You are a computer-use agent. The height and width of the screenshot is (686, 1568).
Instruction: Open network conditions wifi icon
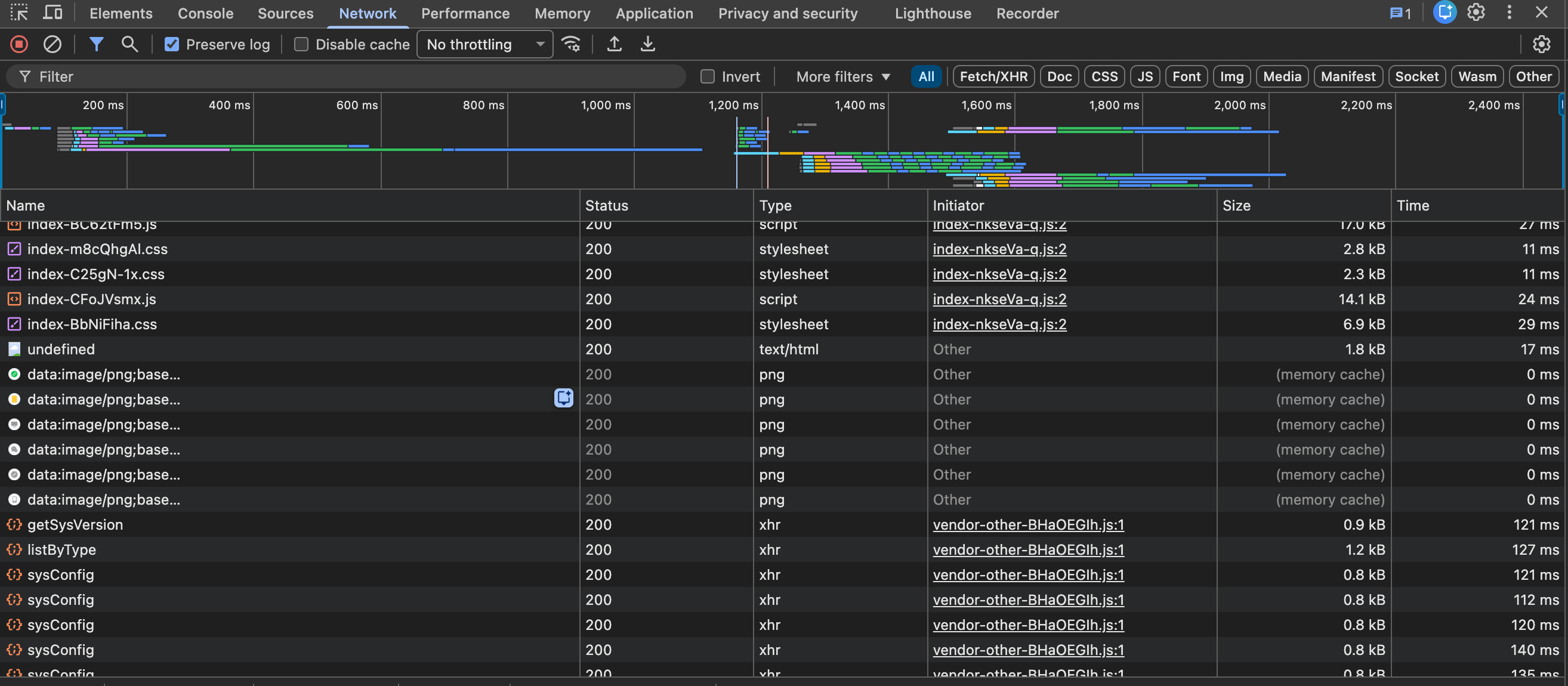(571, 44)
